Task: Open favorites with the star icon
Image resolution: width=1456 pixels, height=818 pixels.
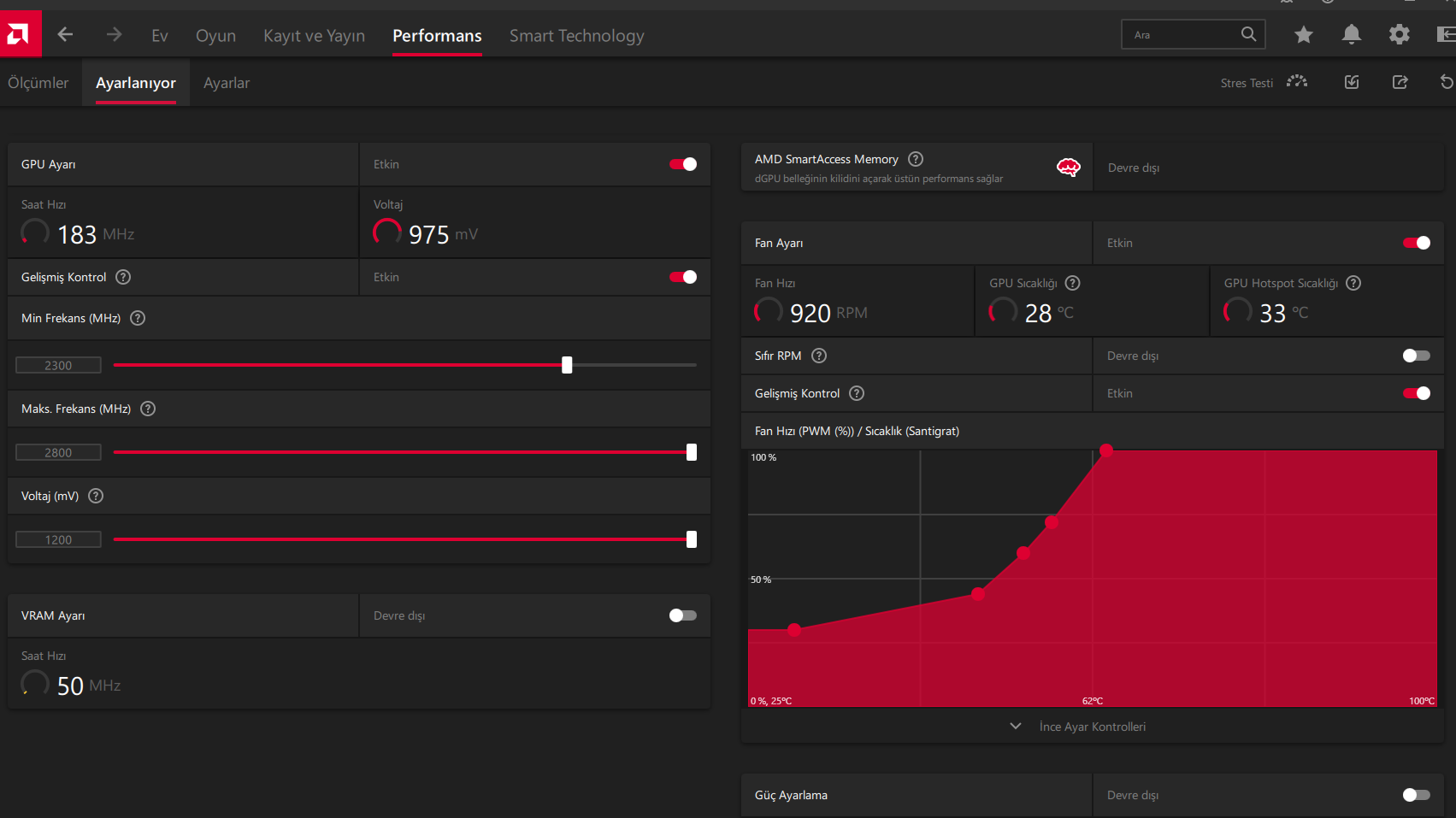Action: [x=1303, y=34]
